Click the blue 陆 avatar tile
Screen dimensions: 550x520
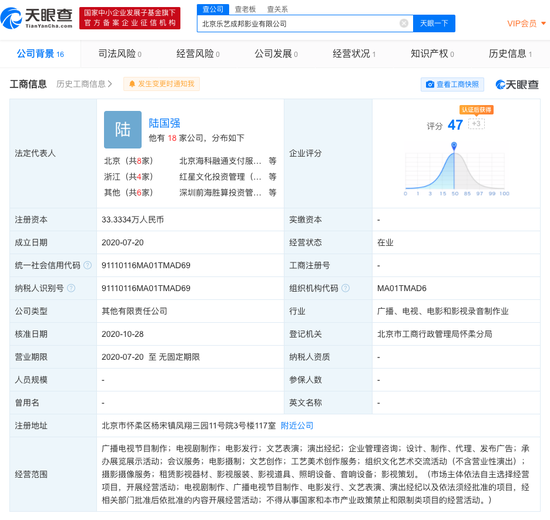point(123,129)
